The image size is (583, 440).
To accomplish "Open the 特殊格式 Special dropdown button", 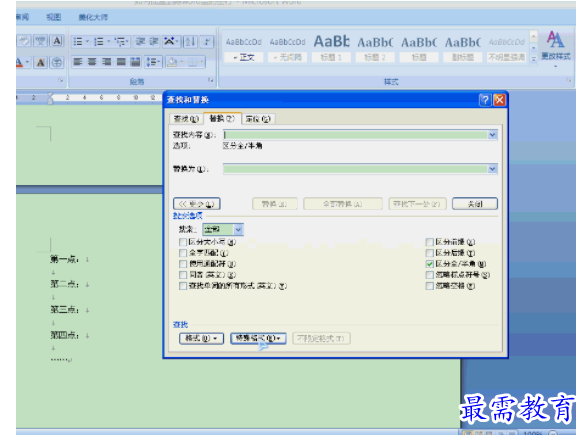I will (258, 338).
